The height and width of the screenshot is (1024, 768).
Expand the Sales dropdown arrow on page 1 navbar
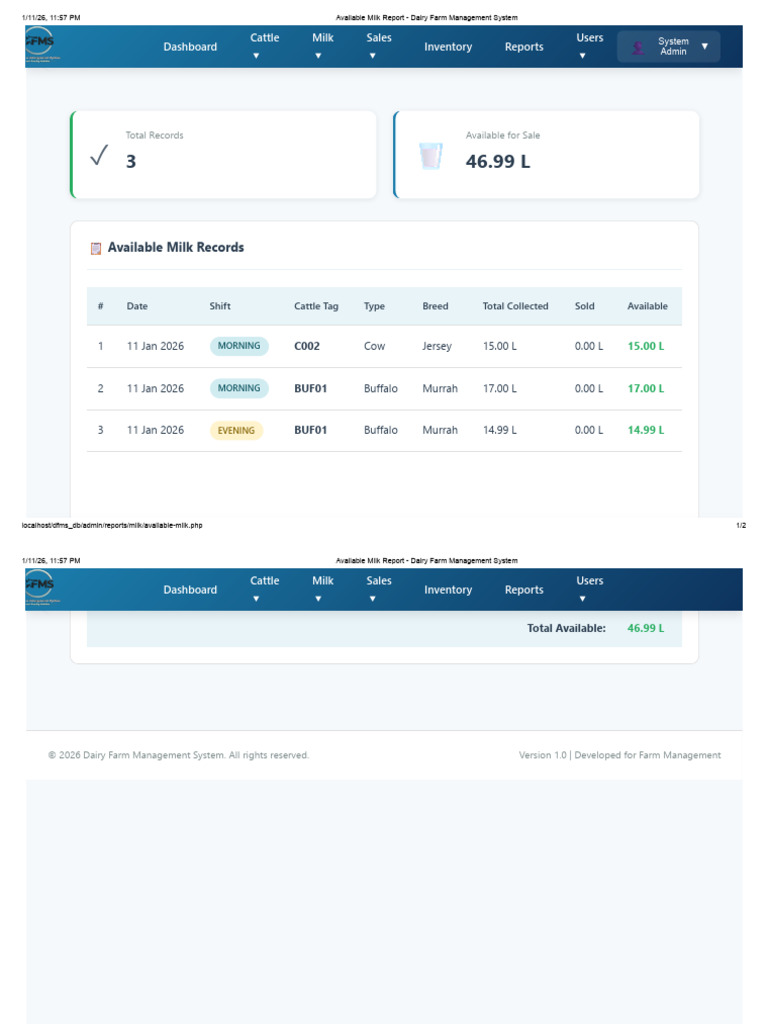pos(372,56)
